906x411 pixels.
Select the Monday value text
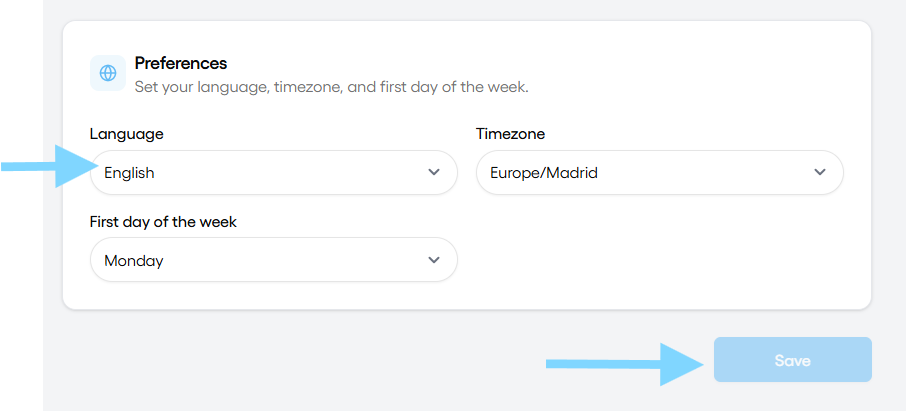(133, 261)
